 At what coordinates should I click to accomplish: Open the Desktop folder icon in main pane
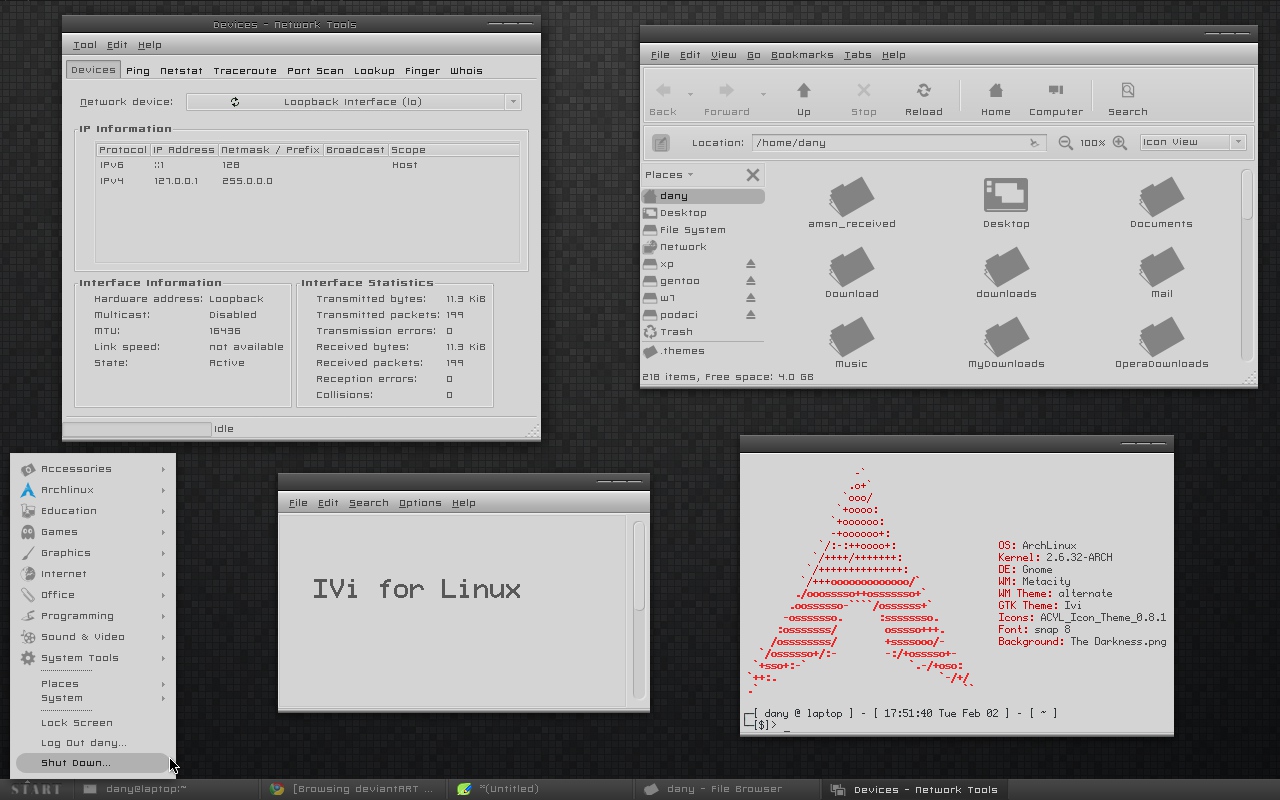[x=1006, y=203]
